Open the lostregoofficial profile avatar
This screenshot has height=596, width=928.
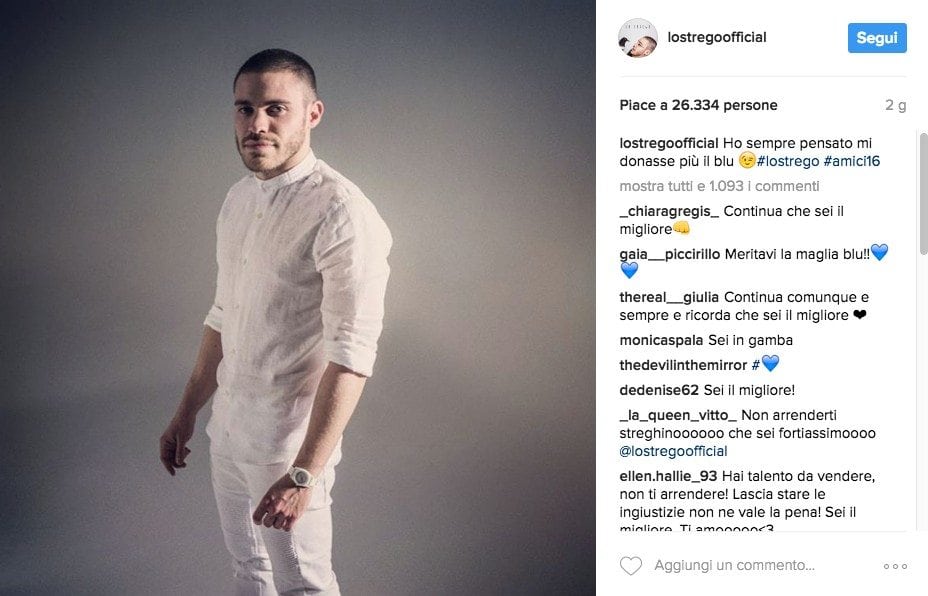637,38
